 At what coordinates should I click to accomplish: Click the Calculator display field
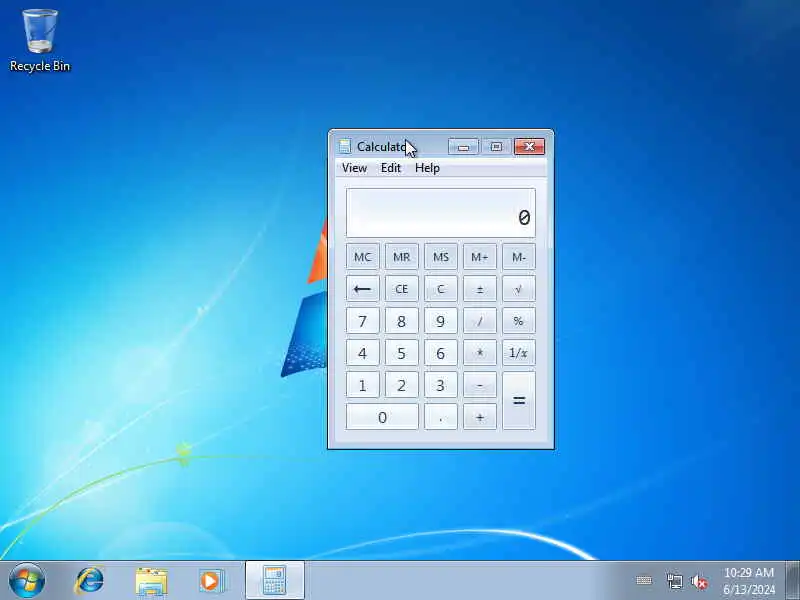coord(441,213)
